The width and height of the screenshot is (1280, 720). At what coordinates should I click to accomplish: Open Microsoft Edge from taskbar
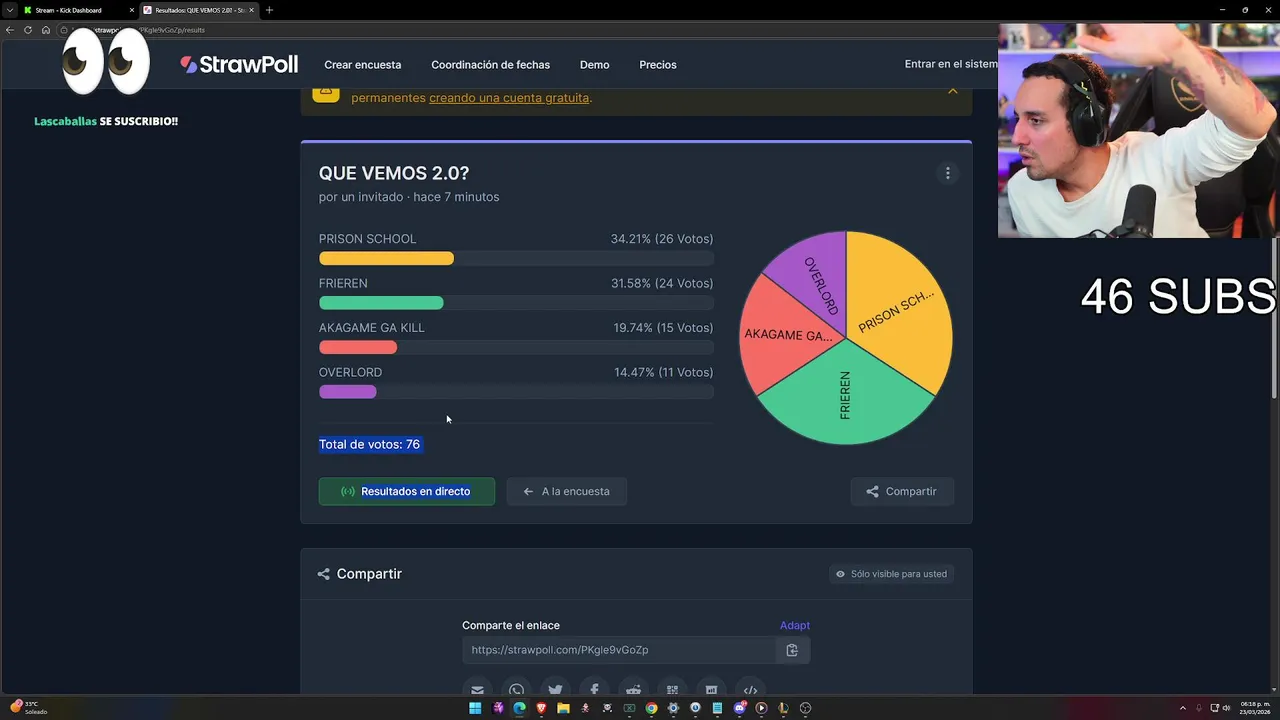tap(519, 708)
